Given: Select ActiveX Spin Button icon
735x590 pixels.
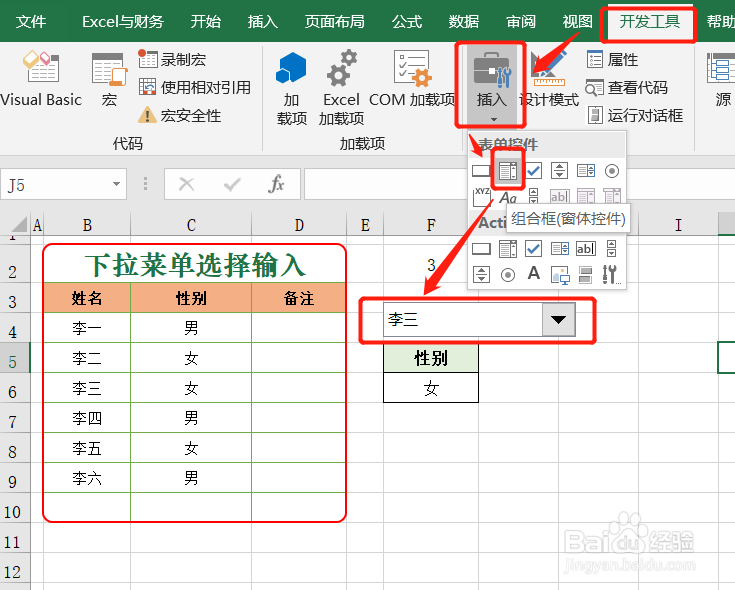Looking at the screenshot, I should point(481,274).
